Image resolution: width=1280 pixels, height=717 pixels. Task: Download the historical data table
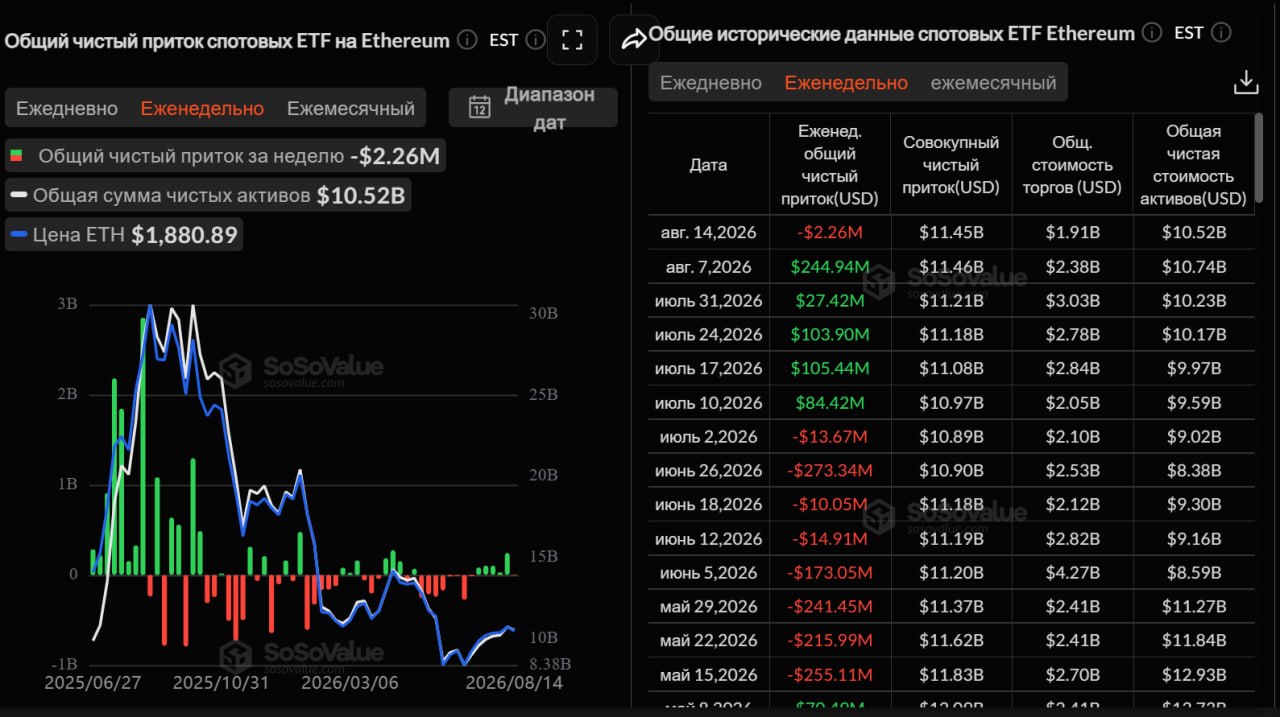coord(1246,82)
